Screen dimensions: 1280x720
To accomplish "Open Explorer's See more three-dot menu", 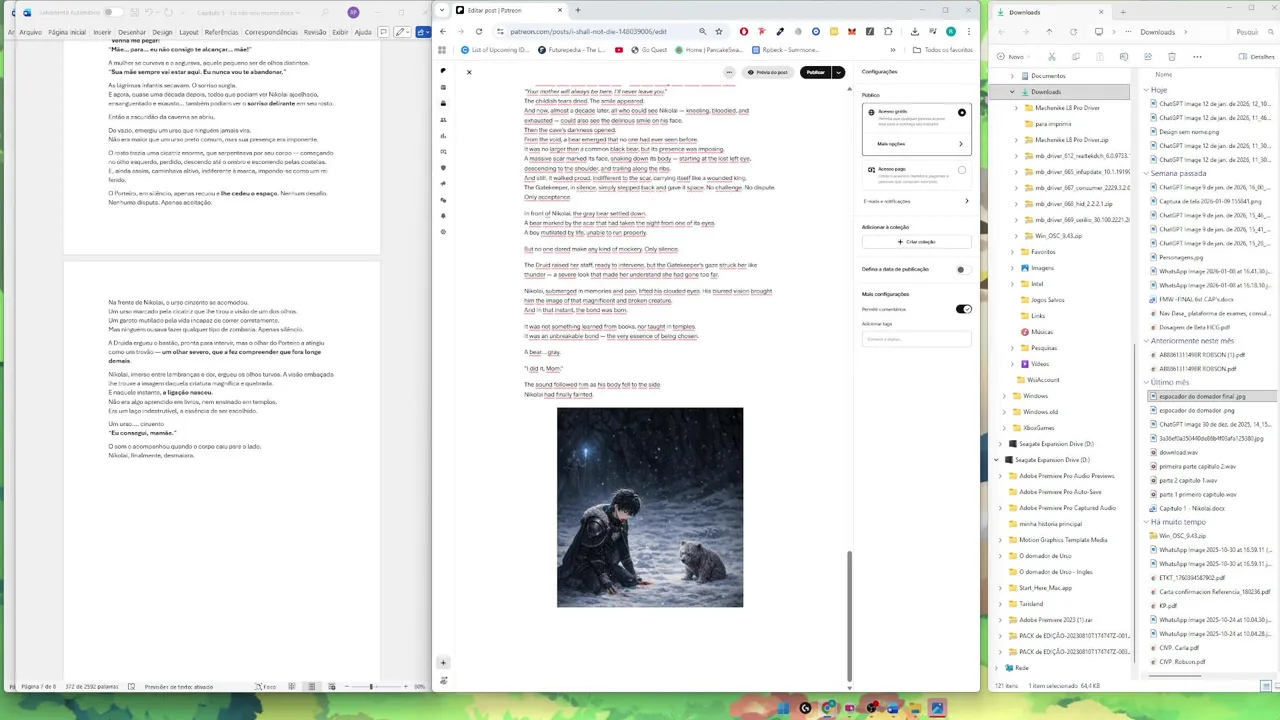I will 1197,57.
